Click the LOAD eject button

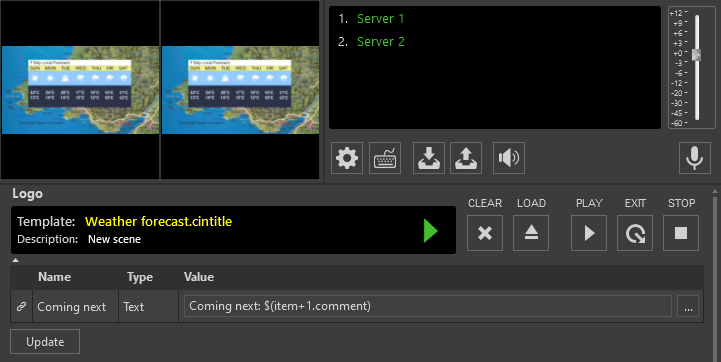[x=531, y=233]
